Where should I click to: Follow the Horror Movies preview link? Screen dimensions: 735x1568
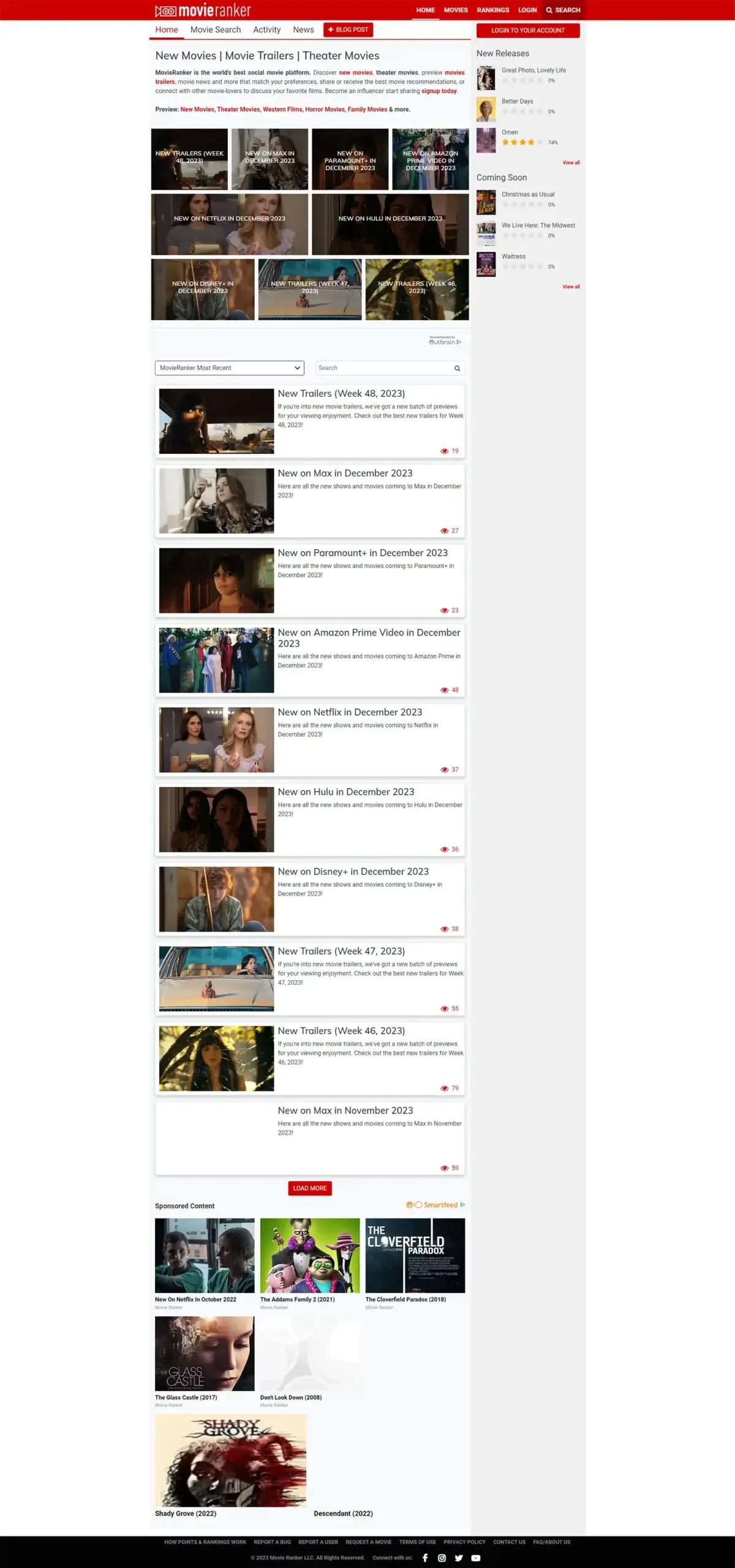click(325, 110)
